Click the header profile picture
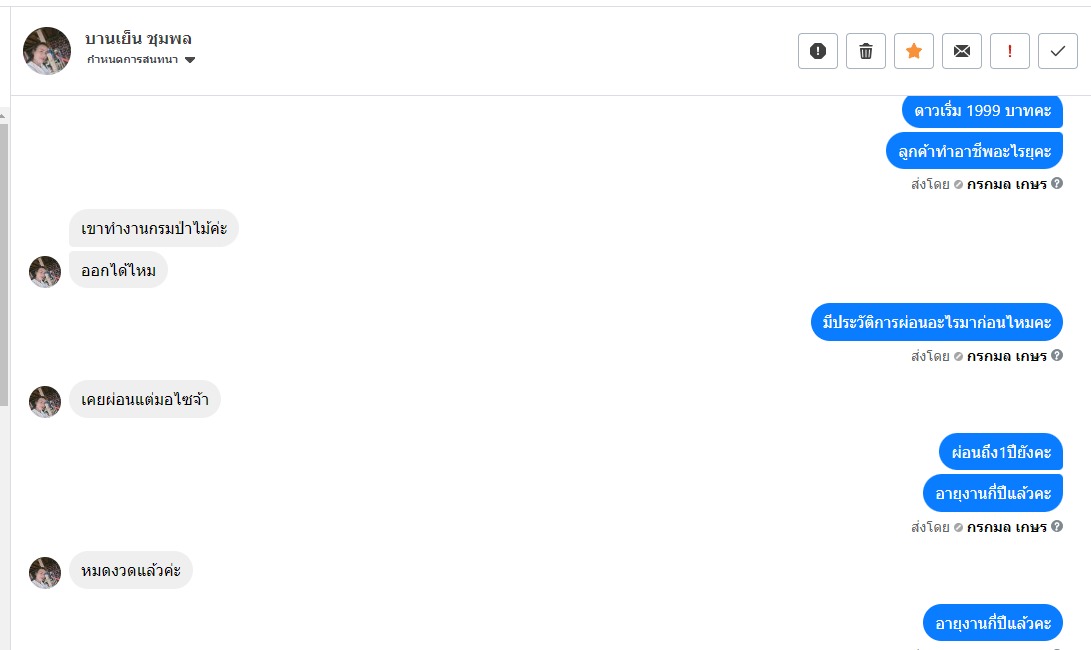Screen dimensions: 1091x650 click(x=47, y=51)
